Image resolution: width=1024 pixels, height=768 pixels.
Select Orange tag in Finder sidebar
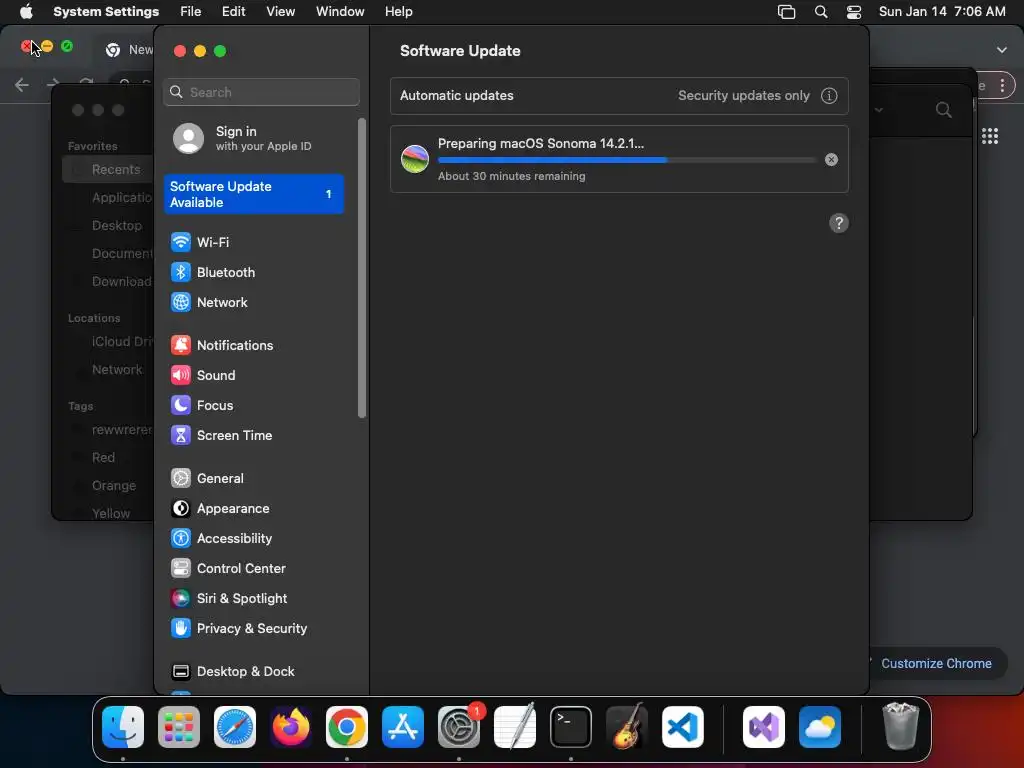pyautogui.click(x=114, y=486)
